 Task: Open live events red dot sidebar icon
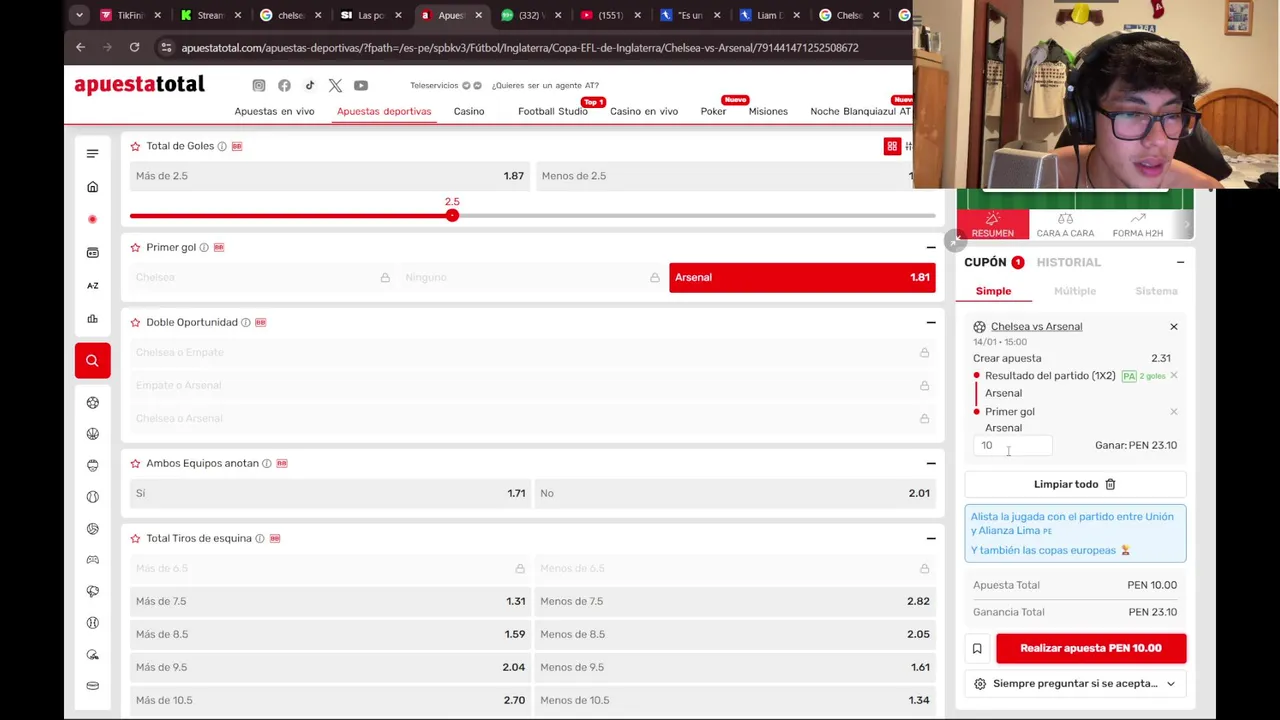click(x=92, y=219)
